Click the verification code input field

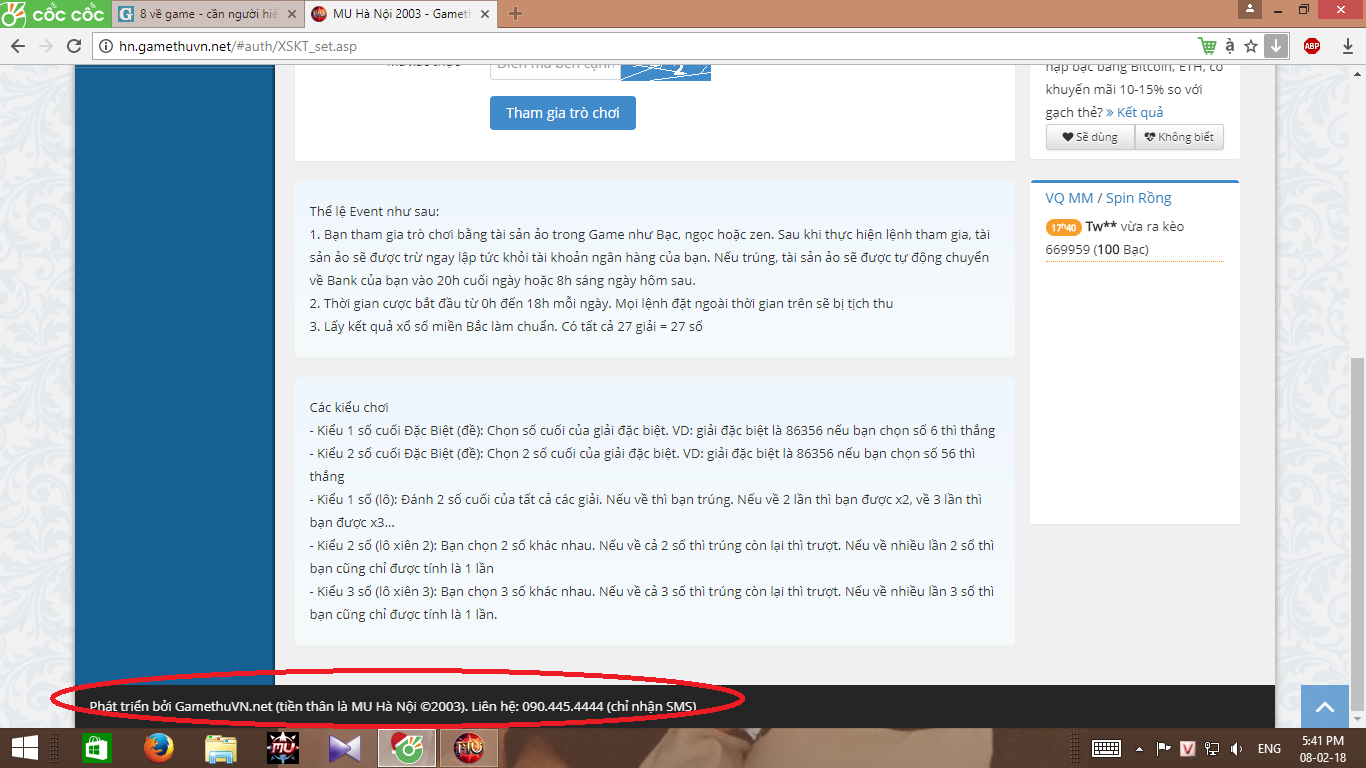click(555, 67)
